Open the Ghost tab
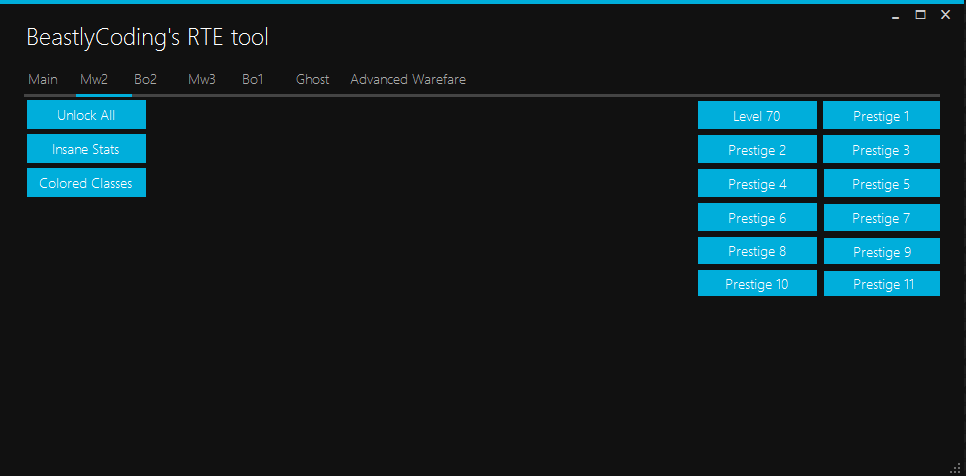The height and width of the screenshot is (476, 966). pyautogui.click(x=312, y=80)
